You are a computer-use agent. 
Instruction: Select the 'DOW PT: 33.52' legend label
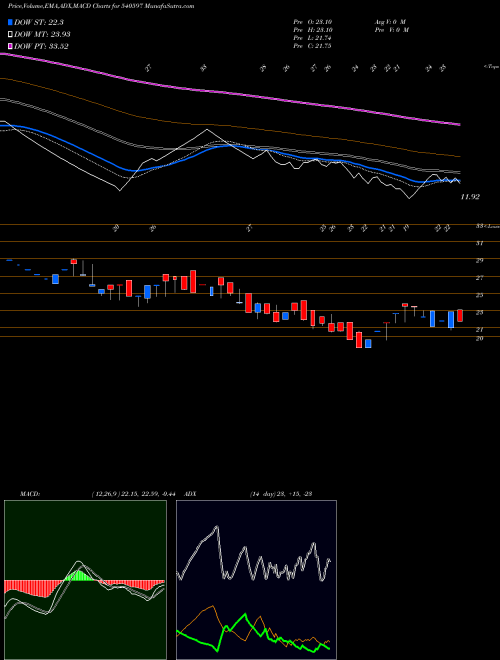tap(41, 46)
